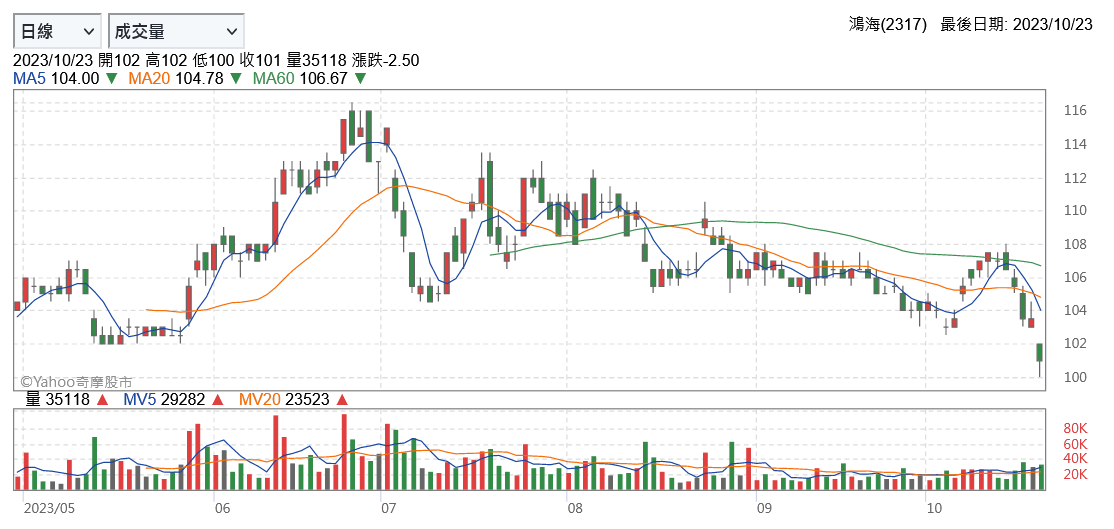The image size is (1114, 529).
Task: Click the green MA60 label in legend
Action: click(274, 79)
